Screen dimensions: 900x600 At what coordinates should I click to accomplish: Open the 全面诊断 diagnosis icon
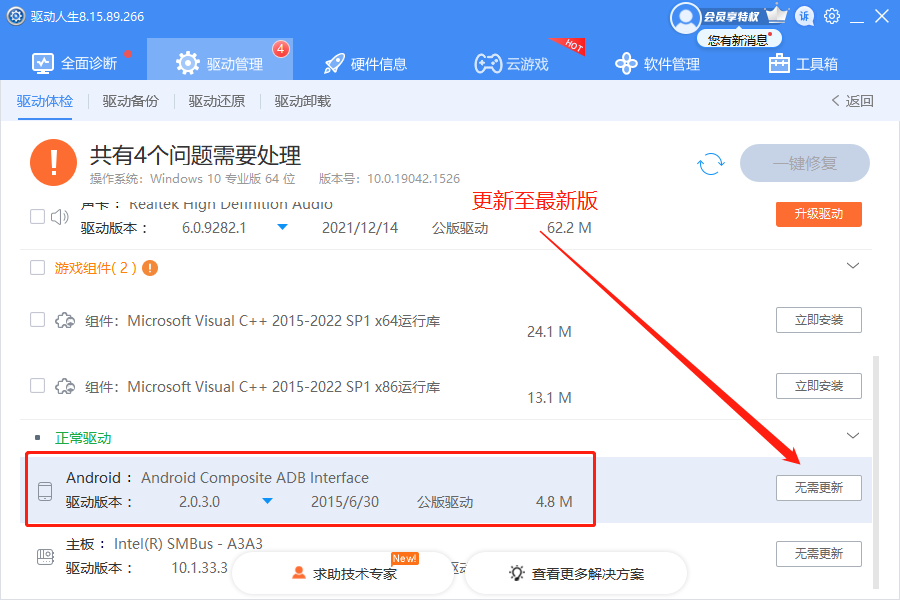[42, 61]
